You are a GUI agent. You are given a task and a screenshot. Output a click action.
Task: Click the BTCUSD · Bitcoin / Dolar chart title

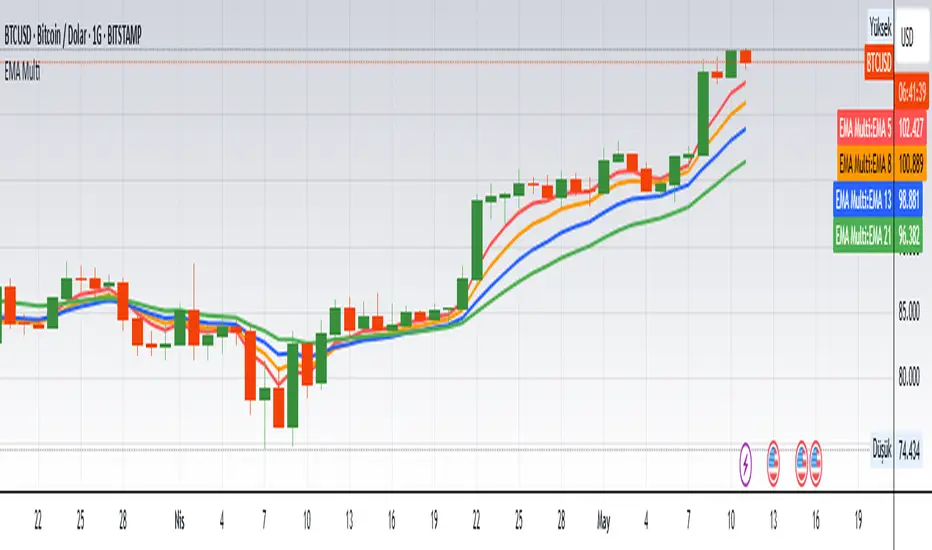tap(73, 36)
